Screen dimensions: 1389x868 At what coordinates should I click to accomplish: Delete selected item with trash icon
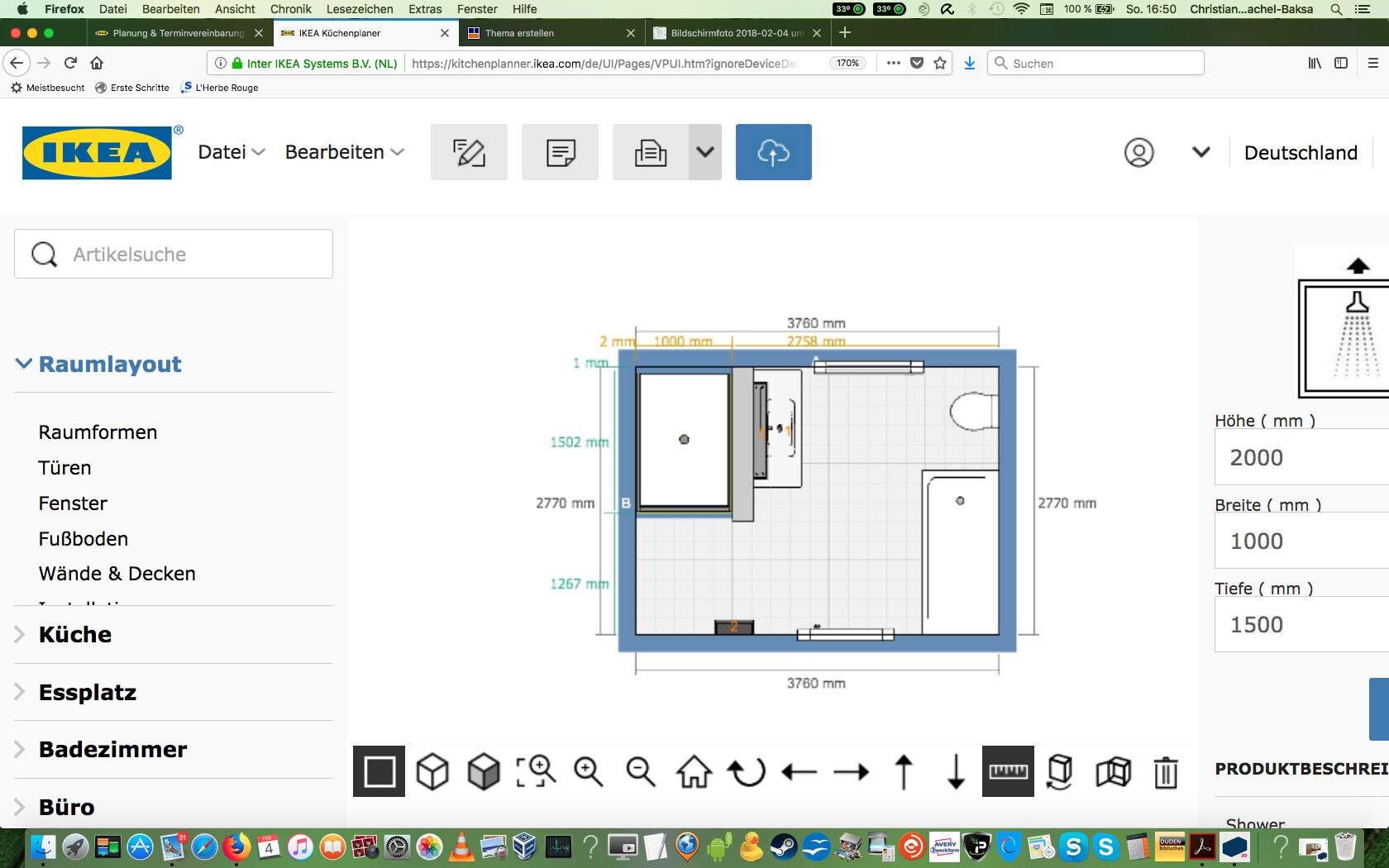tap(1166, 771)
